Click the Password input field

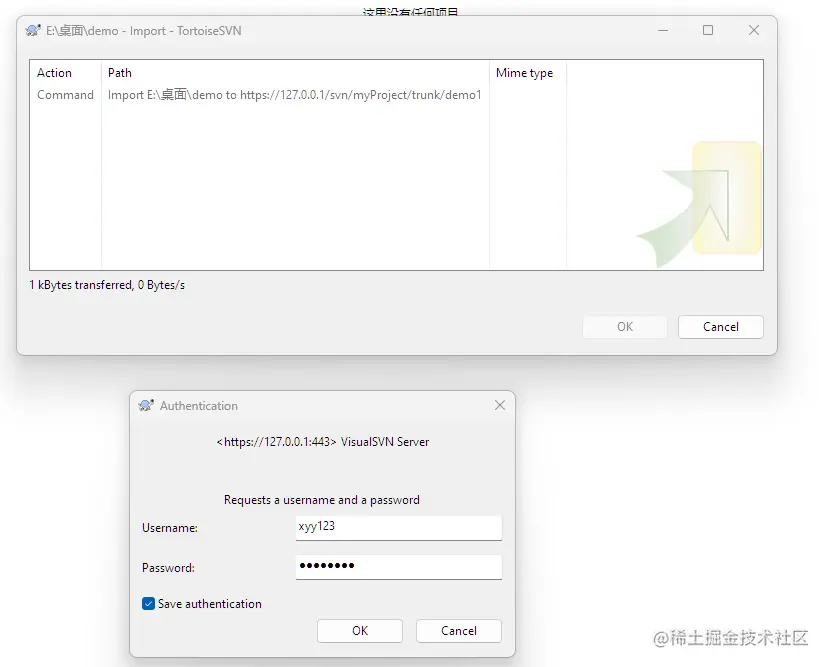point(399,567)
